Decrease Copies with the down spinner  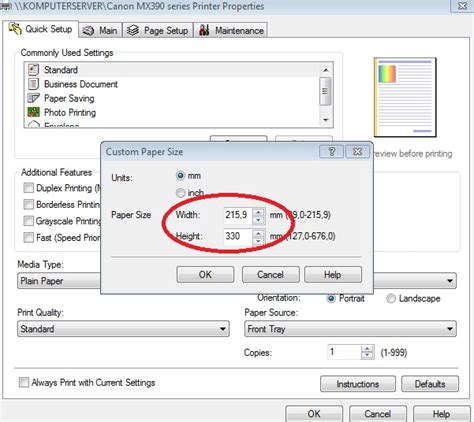(x=367, y=356)
